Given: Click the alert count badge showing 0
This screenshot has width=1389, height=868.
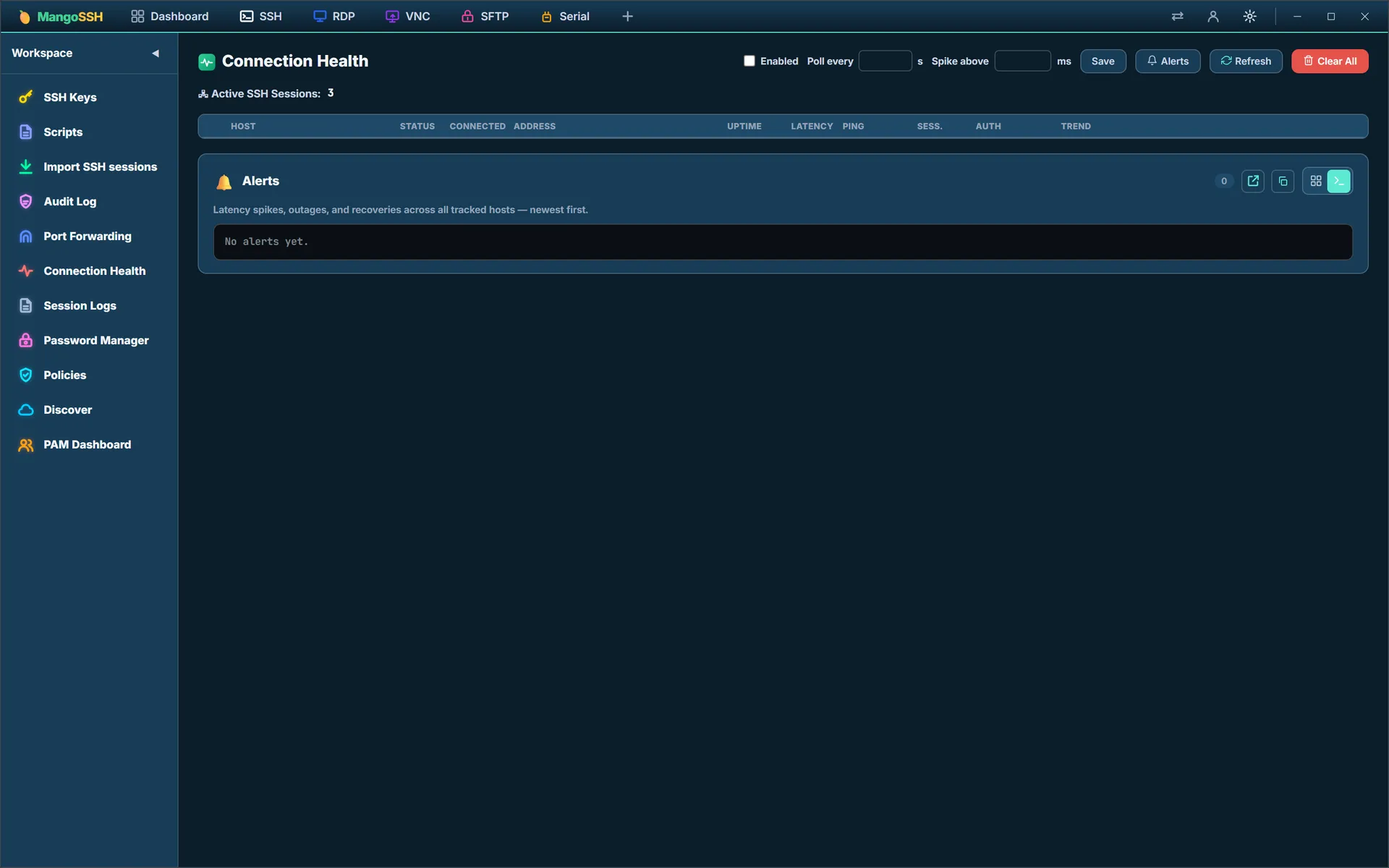Looking at the screenshot, I should [x=1224, y=181].
